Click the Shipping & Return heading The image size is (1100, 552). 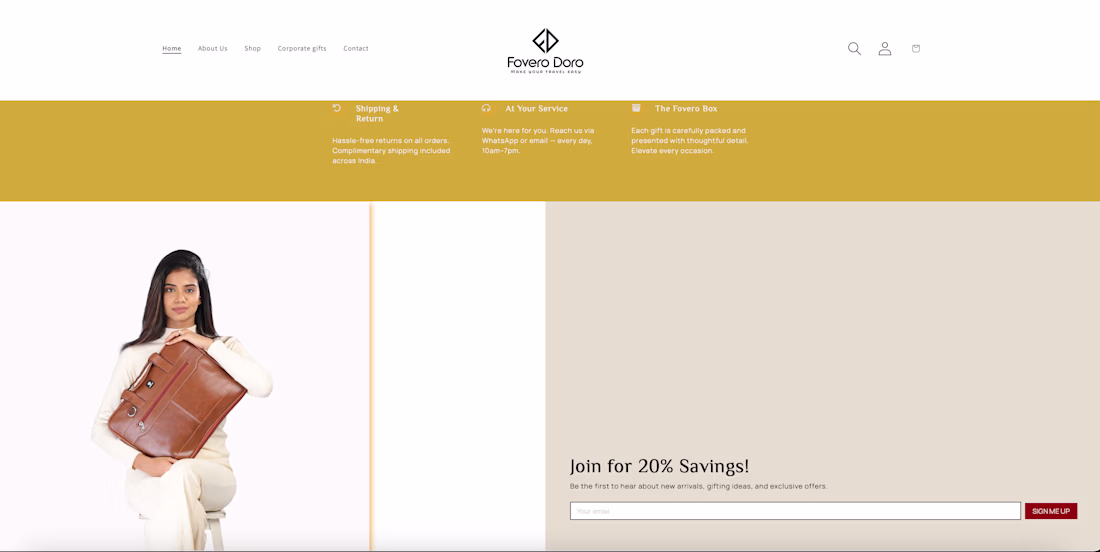tap(377, 114)
